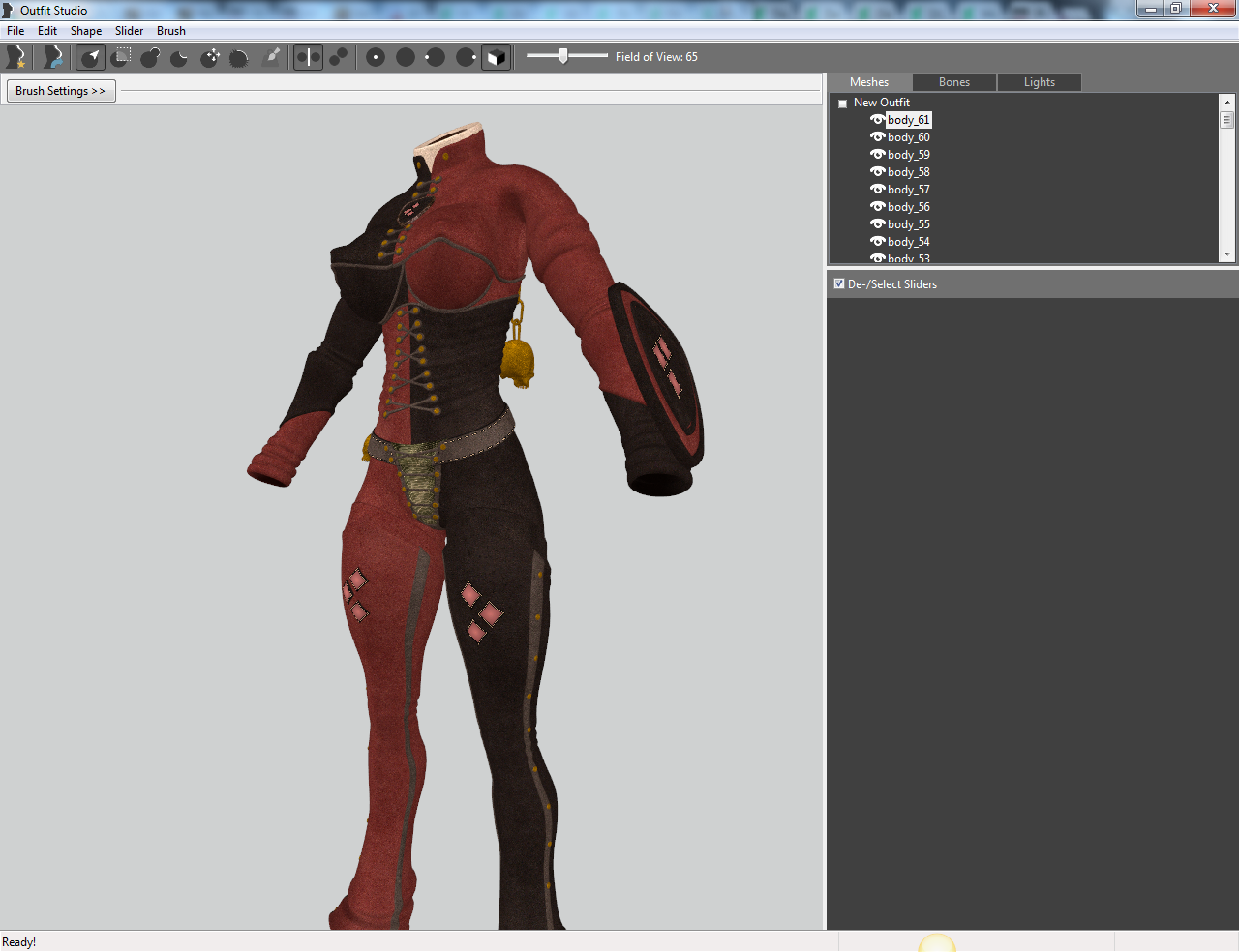Click the 'Ready!' status bar text
This screenshot has height=952, width=1239.
(x=19, y=942)
